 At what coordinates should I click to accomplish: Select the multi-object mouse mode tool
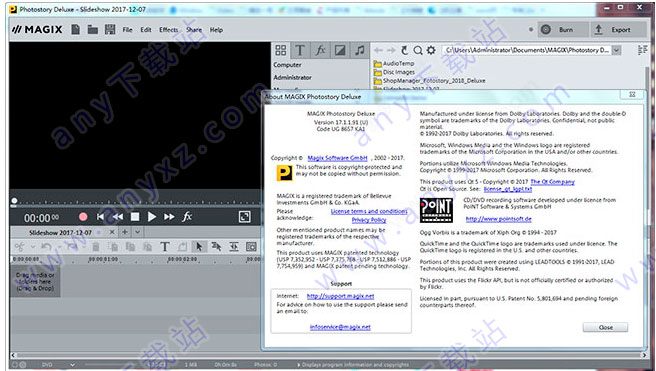tap(216, 247)
